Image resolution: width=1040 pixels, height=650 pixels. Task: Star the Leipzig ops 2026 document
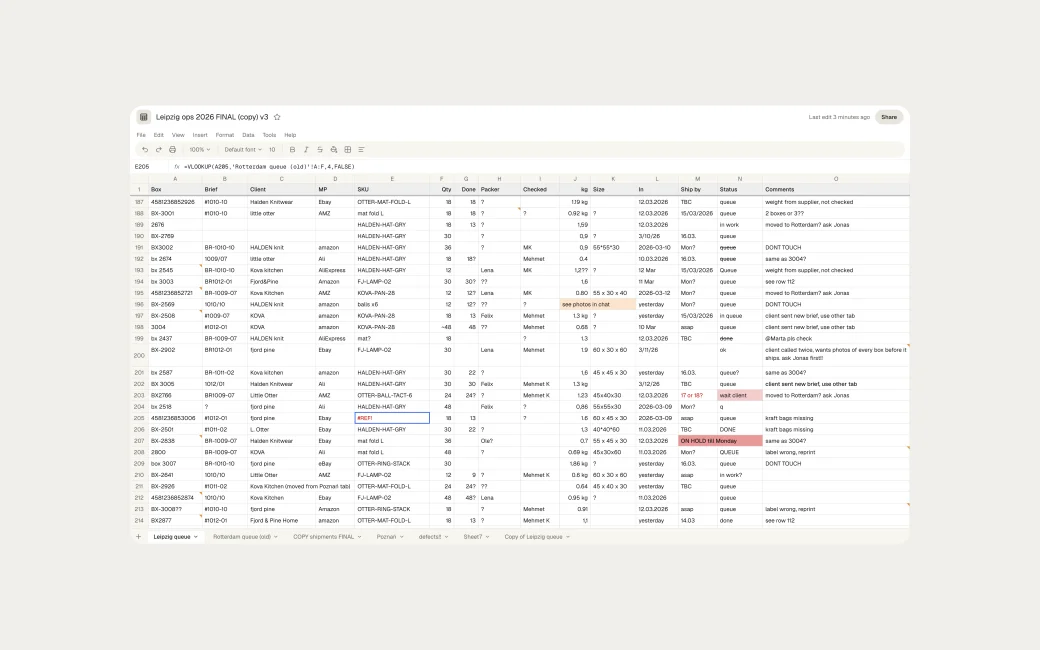[x=277, y=117]
